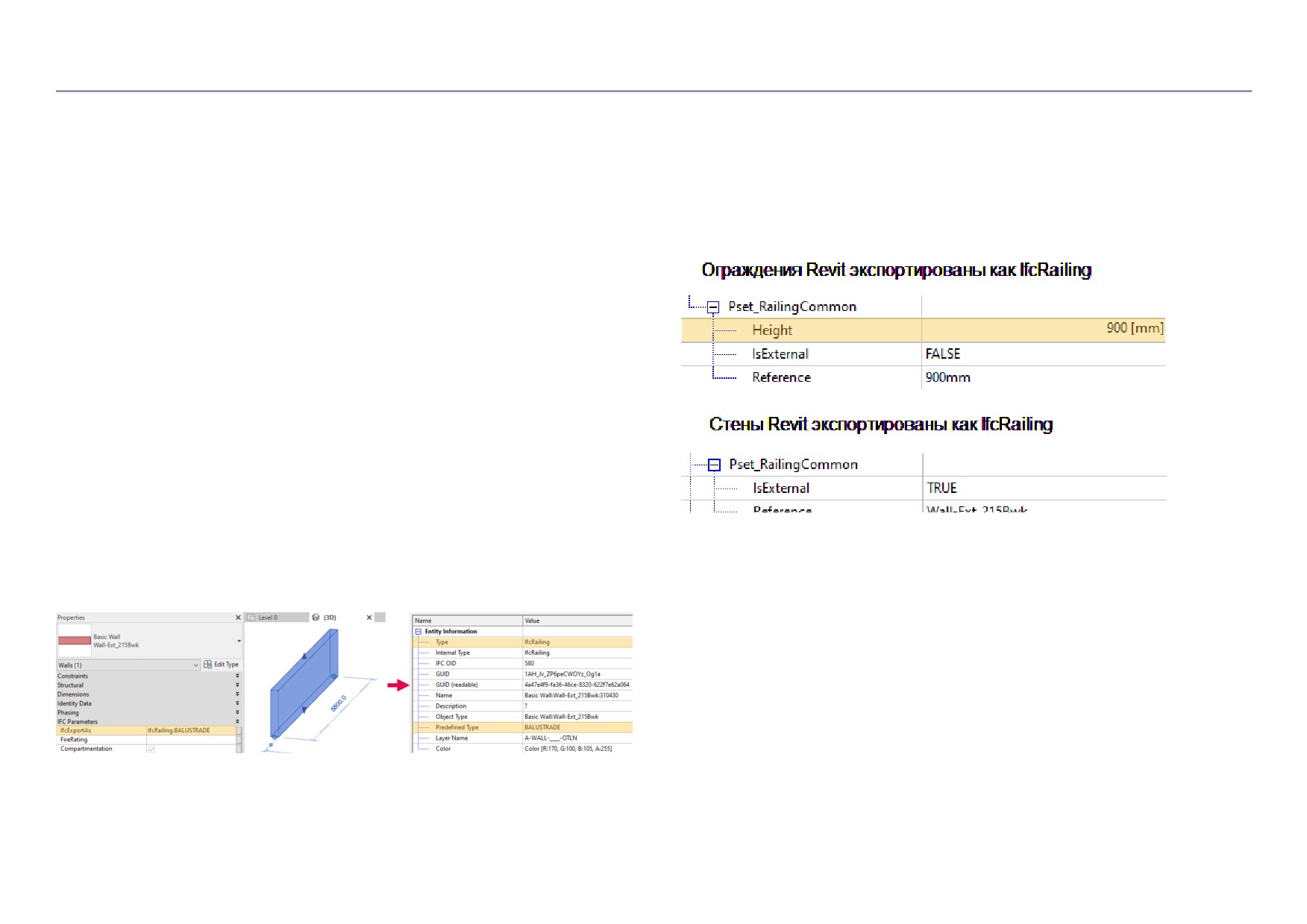
Task: Collapse Pset_RailingCommon under the Стены heading
Action: tap(714, 465)
